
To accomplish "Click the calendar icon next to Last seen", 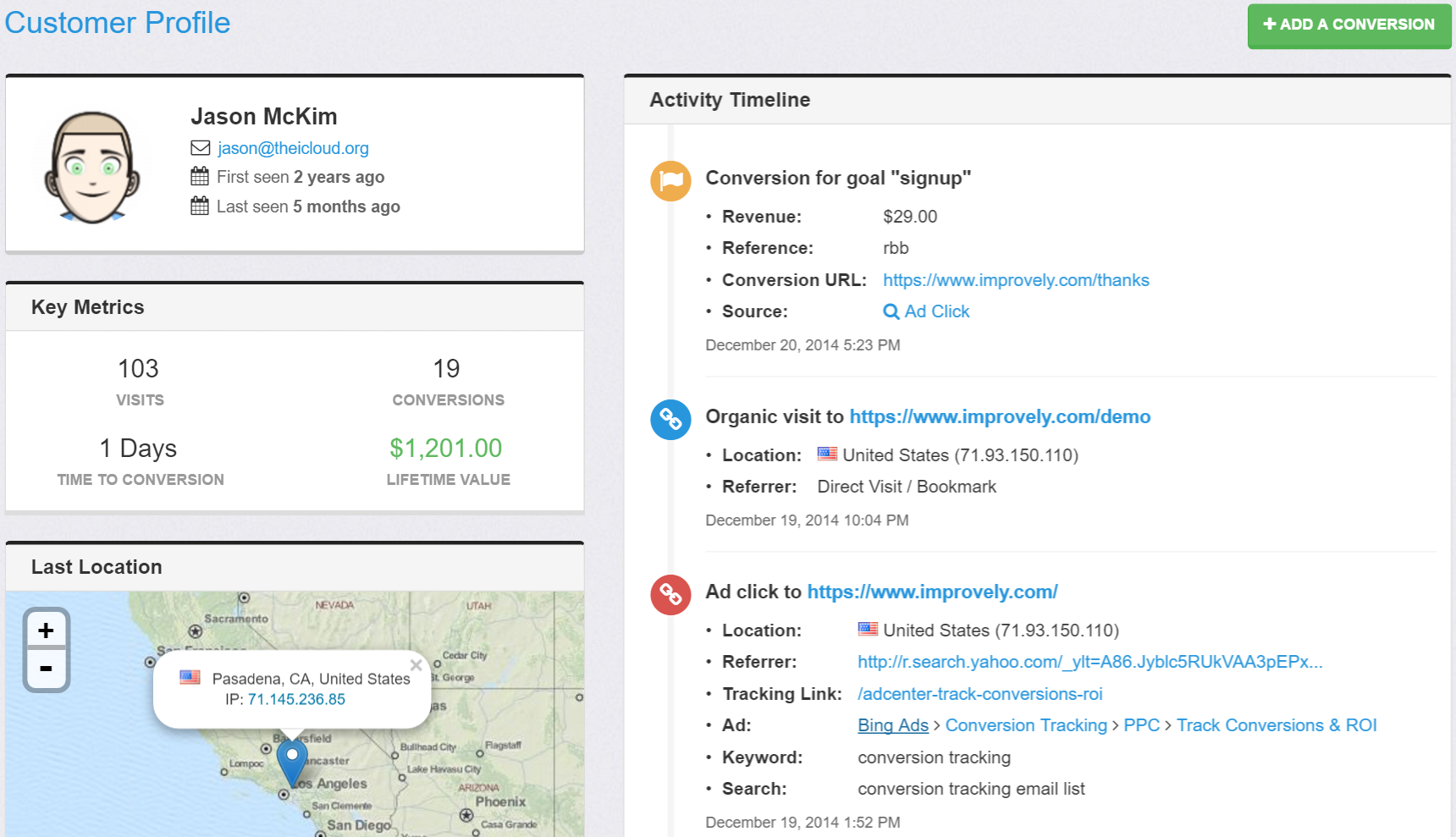I will coord(200,206).
